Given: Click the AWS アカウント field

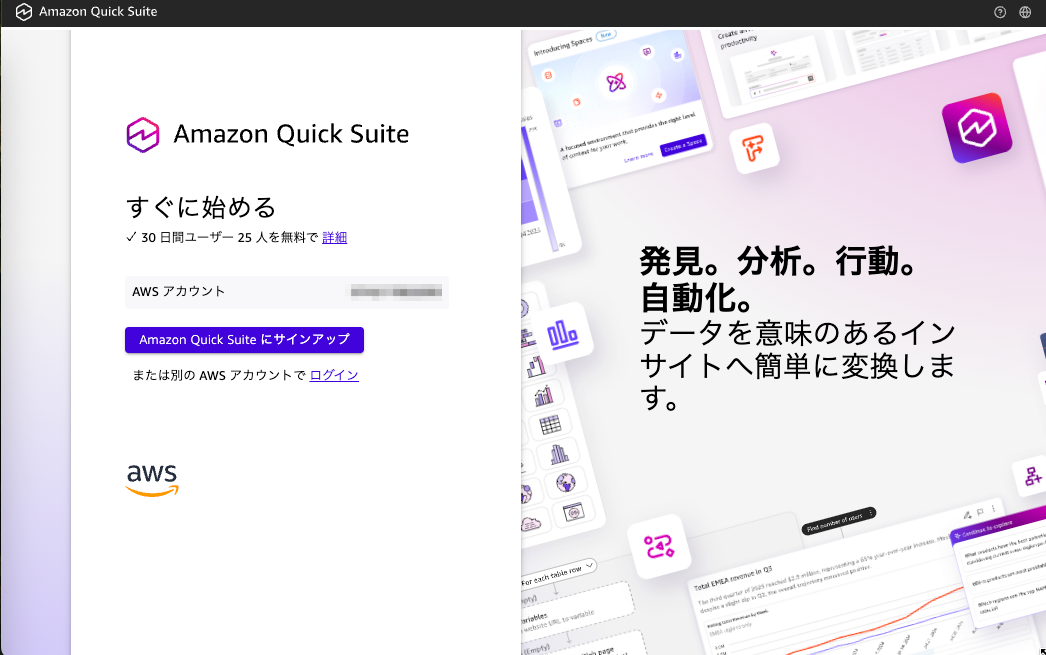Looking at the screenshot, I should [287, 292].
